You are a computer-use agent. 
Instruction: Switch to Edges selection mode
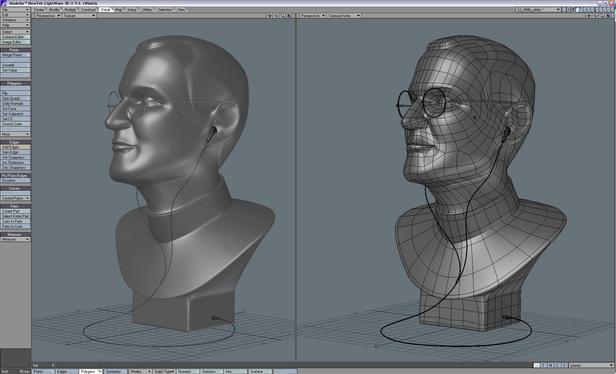pos(66,371)
